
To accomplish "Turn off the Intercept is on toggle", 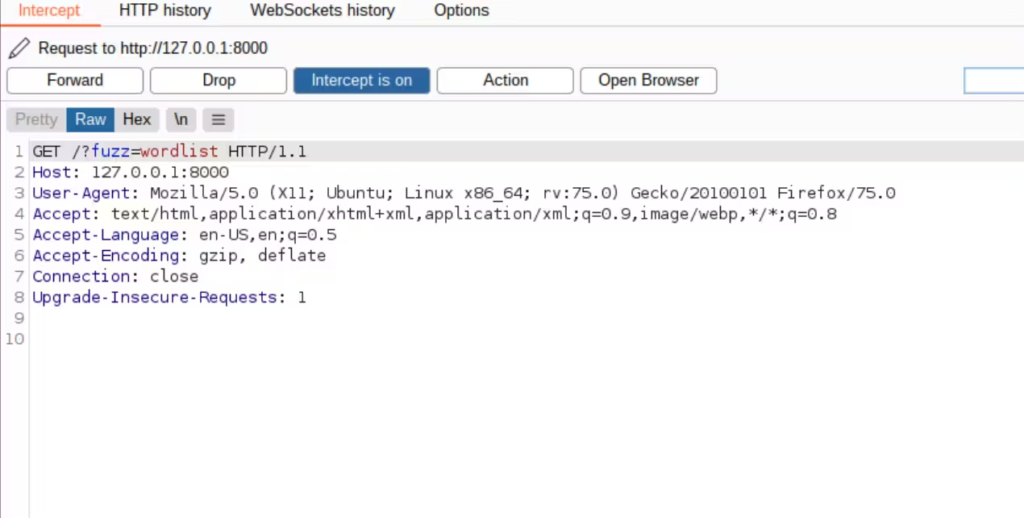I will coord(362,80).
